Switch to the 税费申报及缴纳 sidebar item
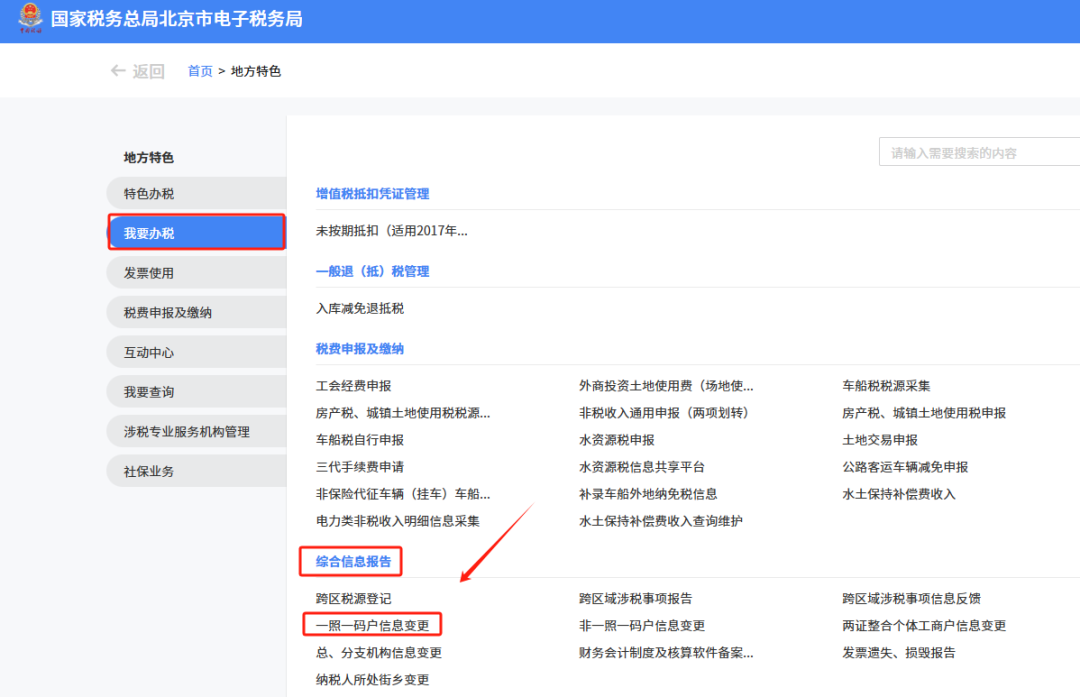This screenshot has height=697, width=1080. pyautogui.click(x=196, y=311)
